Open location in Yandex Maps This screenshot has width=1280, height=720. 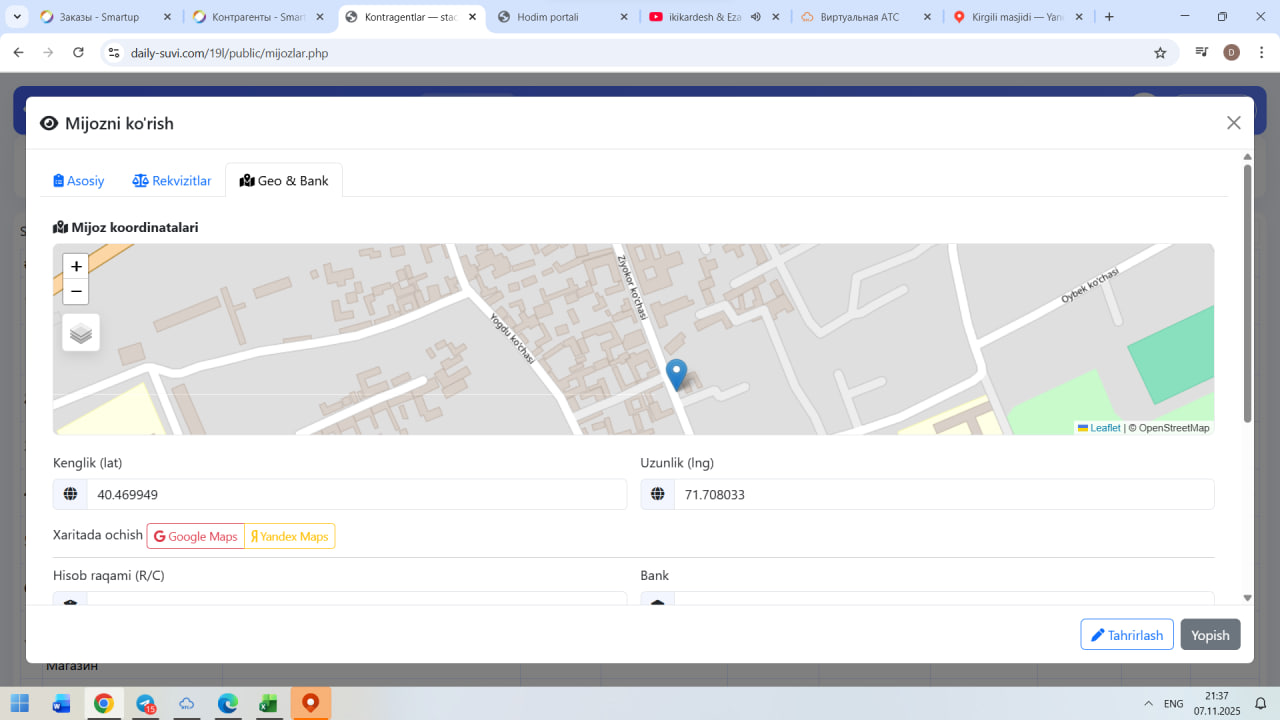click(x=290, y=536)
